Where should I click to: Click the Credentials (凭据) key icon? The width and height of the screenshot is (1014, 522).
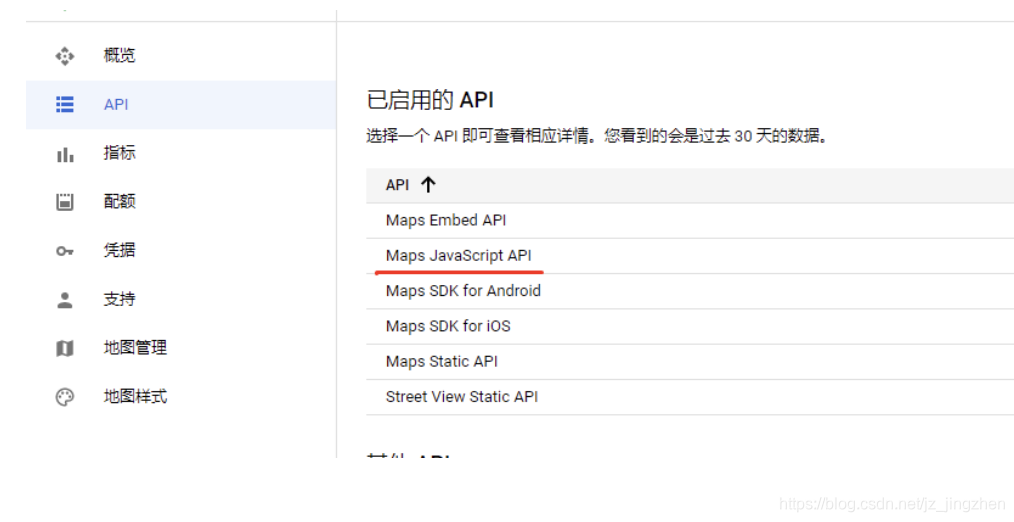pyautogui.click(x=65, y=251)
